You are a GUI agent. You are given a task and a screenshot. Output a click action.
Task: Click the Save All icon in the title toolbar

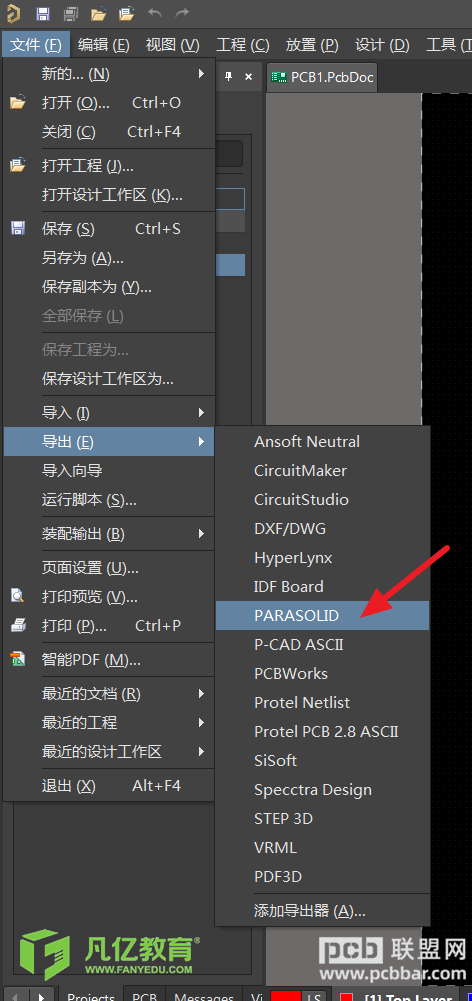(72, 13)
